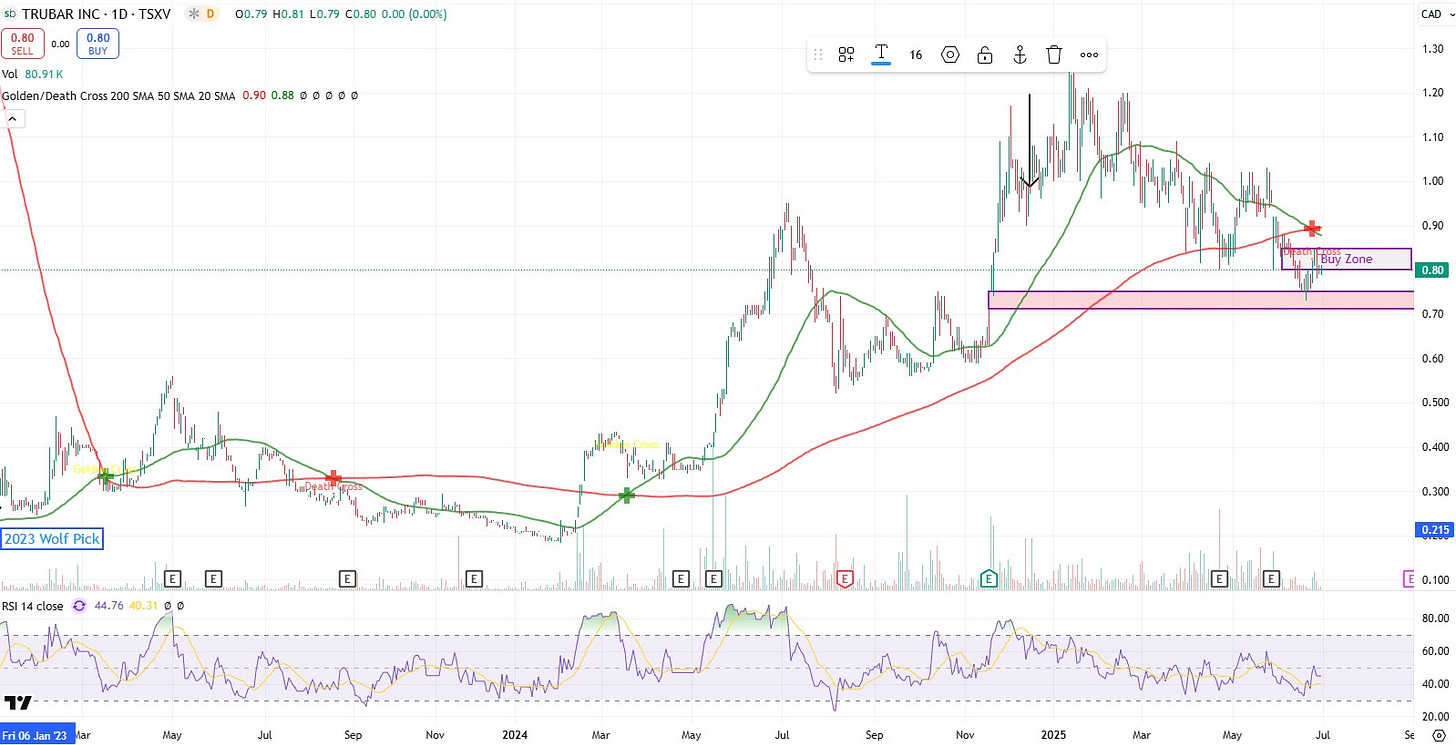Select the RSI 14 close legend
Screen dimensions: 1456x745
tap(32, 606)
